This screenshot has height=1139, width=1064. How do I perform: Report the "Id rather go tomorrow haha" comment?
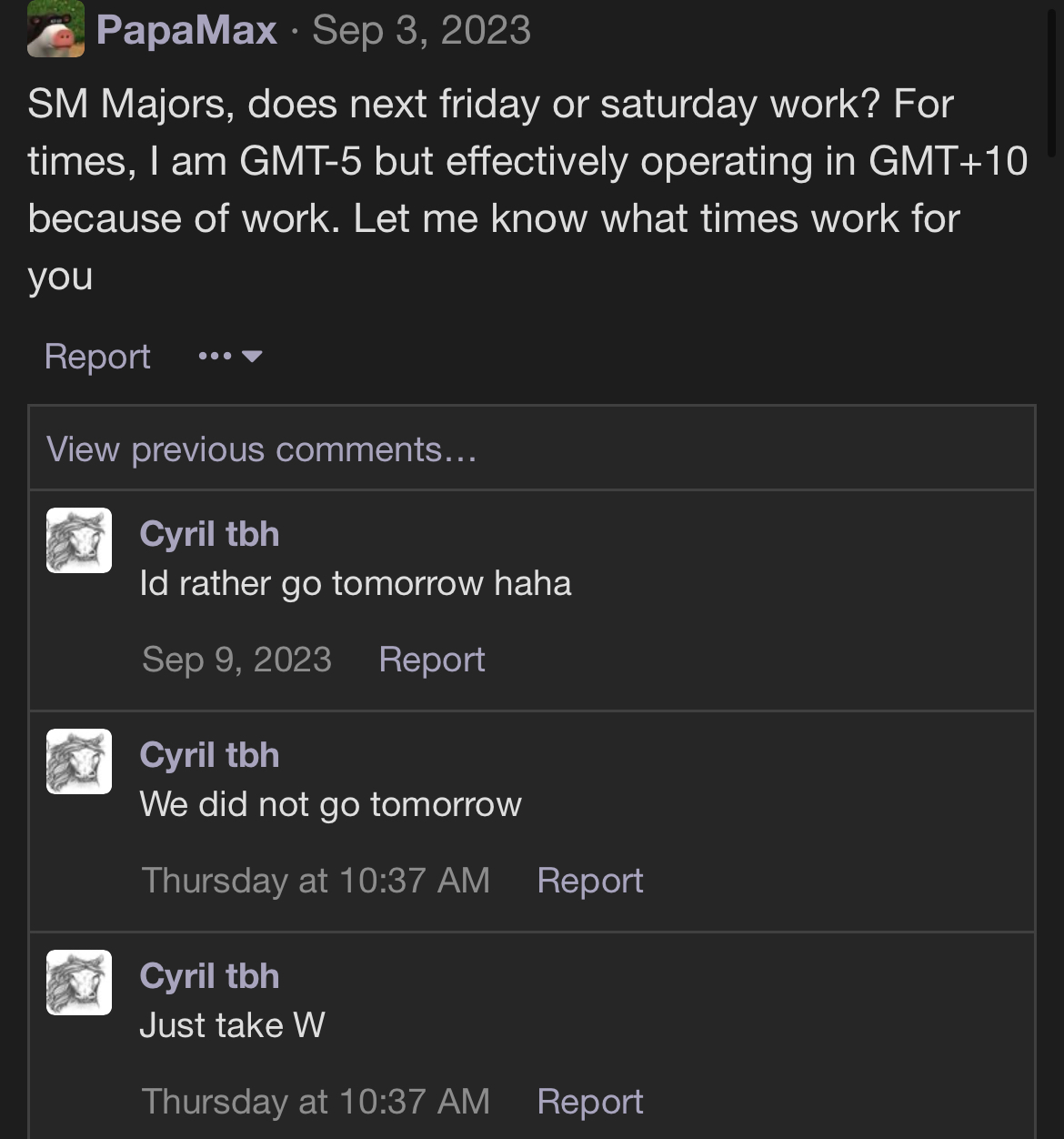431,660
